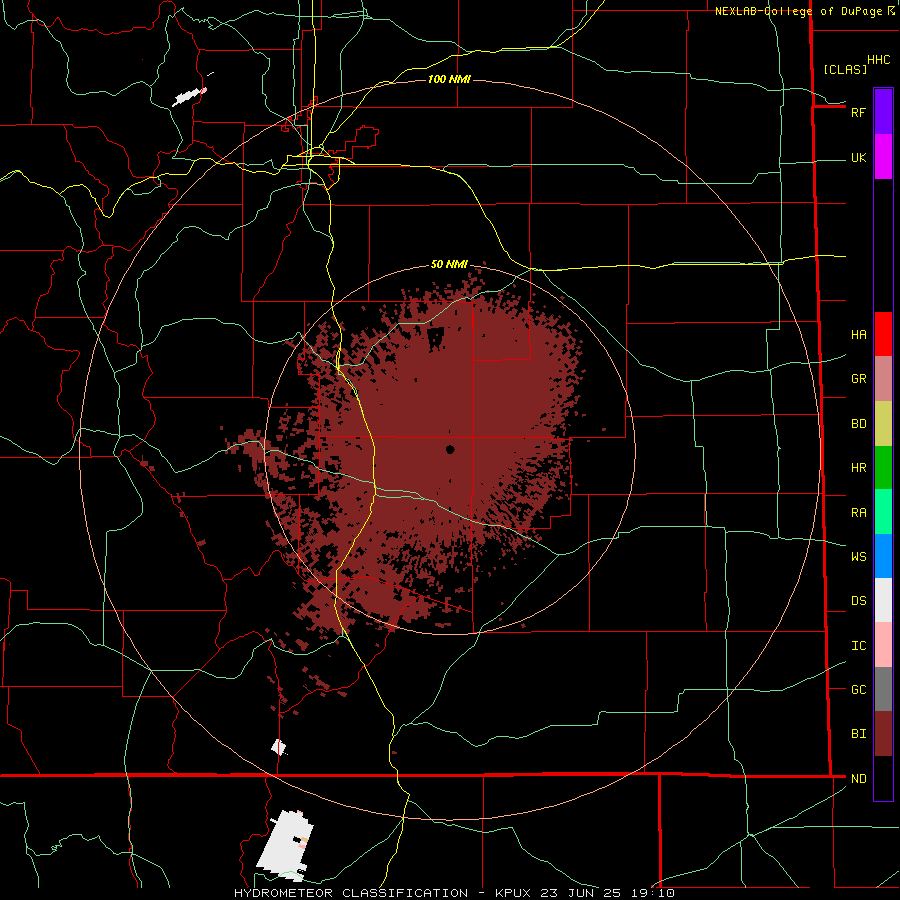Pick the blue WS legend swatch
The height and width of the screenshot is (900, 900).
[x=883, y=556]
